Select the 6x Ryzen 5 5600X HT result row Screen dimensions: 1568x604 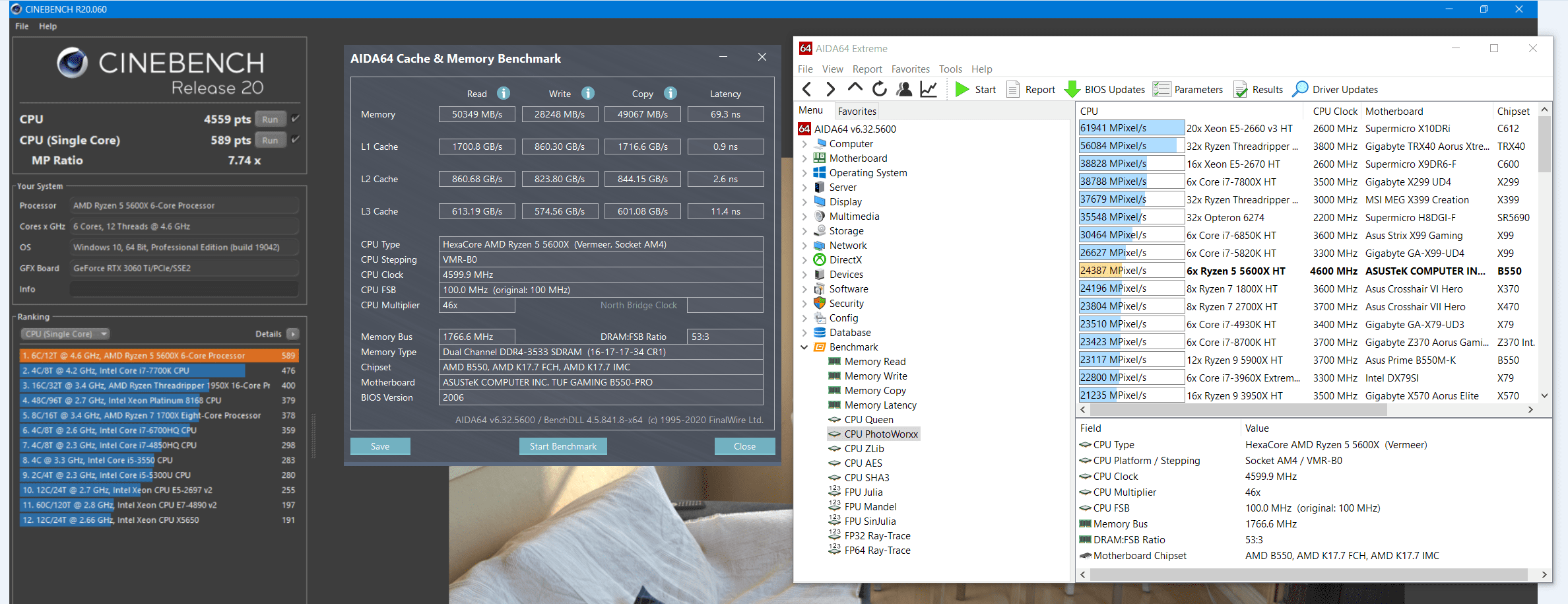click(x=1308, y=271)
